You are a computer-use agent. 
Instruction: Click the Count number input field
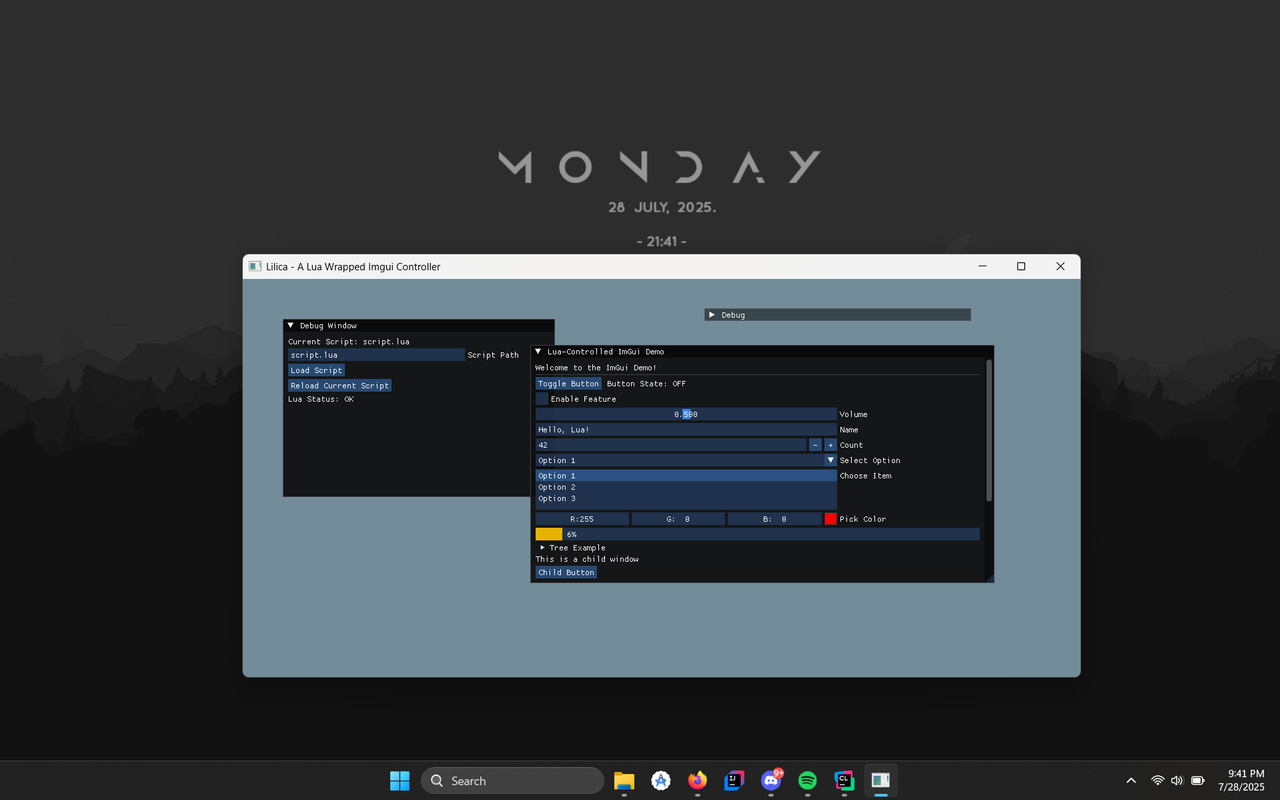click(670, 445)
